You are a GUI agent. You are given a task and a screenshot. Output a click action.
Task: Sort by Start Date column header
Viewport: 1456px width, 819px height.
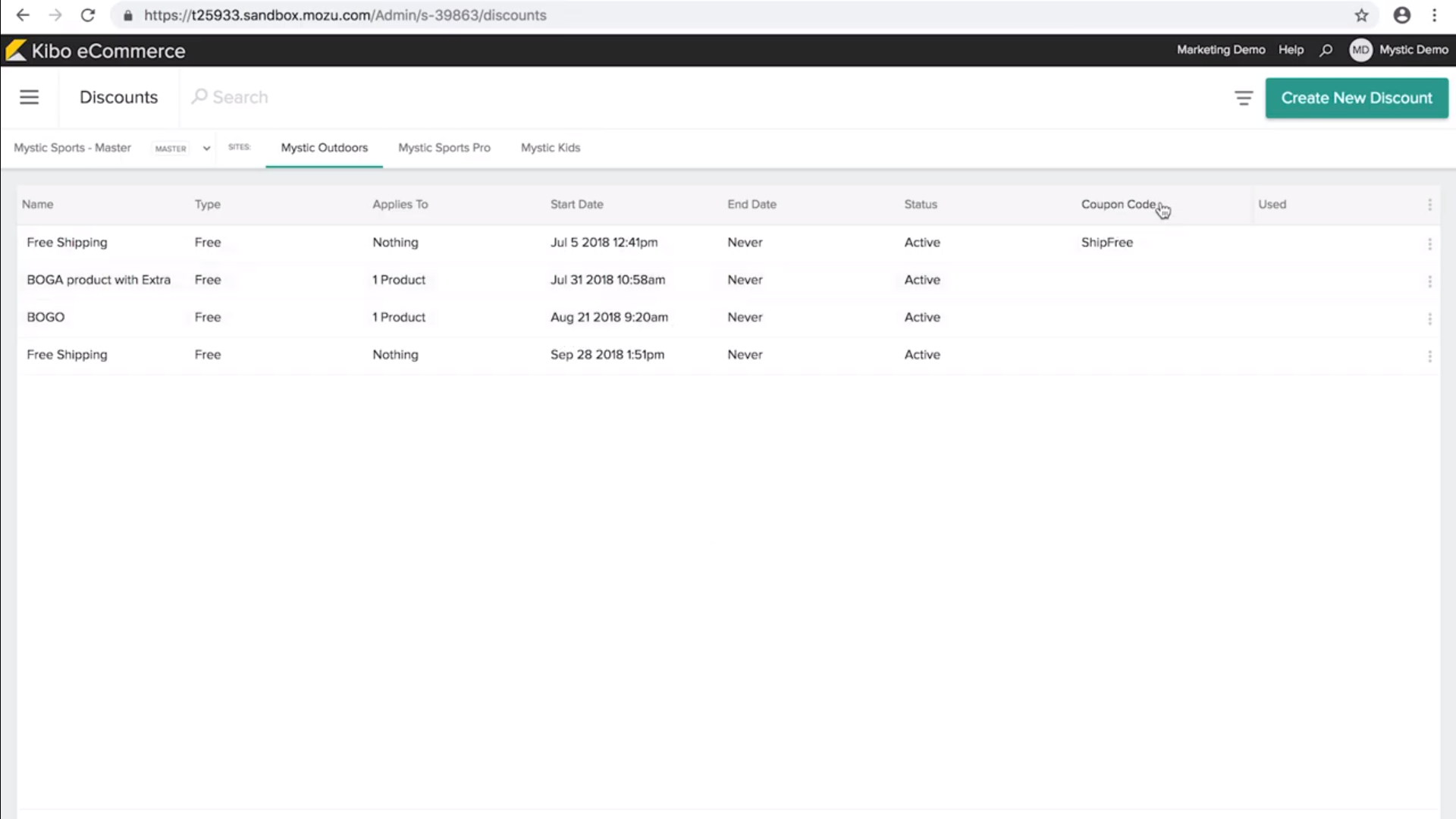[x=576, y=204]
